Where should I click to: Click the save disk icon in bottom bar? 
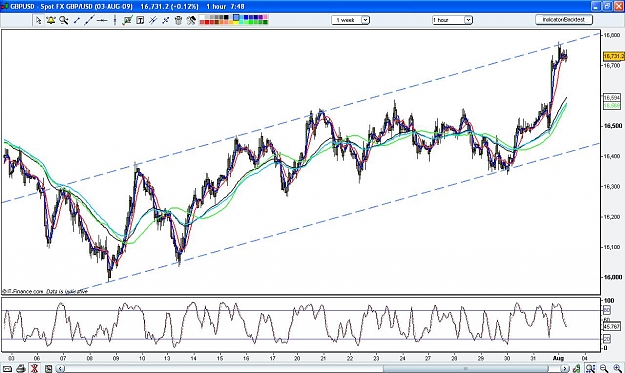coord(48,369)
